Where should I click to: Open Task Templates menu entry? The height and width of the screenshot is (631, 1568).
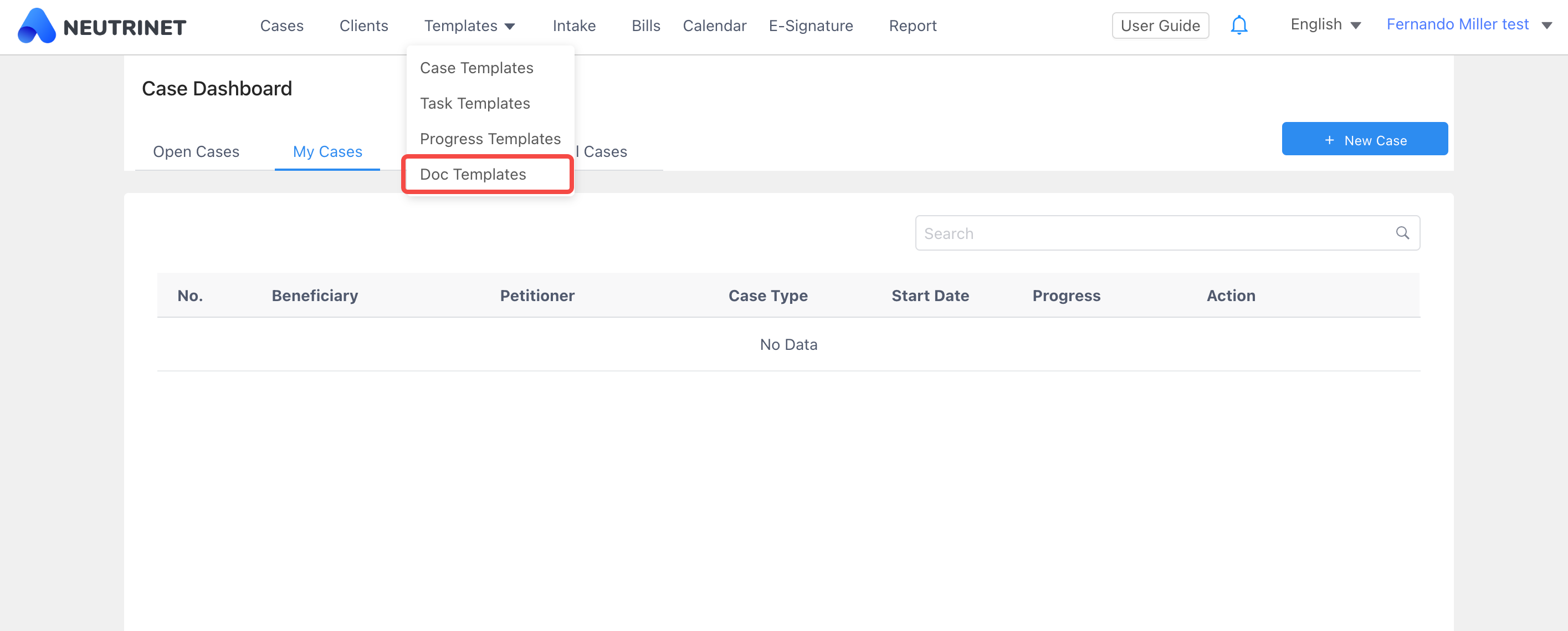coord(475,104)
